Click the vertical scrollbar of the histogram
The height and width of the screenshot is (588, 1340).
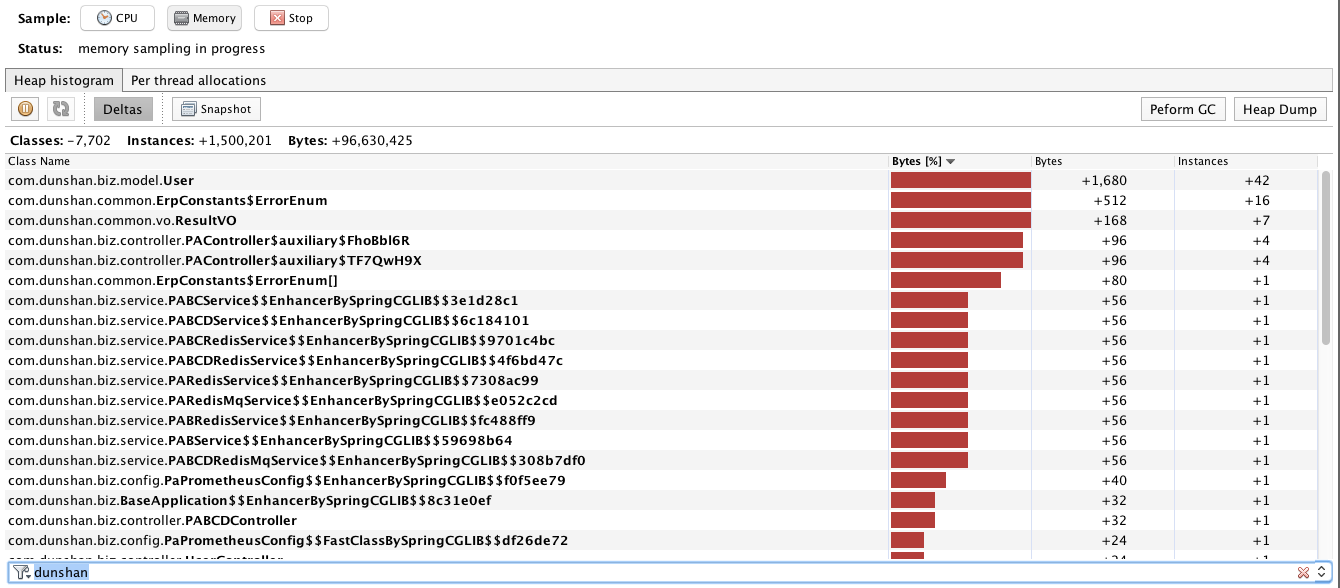1327,258
